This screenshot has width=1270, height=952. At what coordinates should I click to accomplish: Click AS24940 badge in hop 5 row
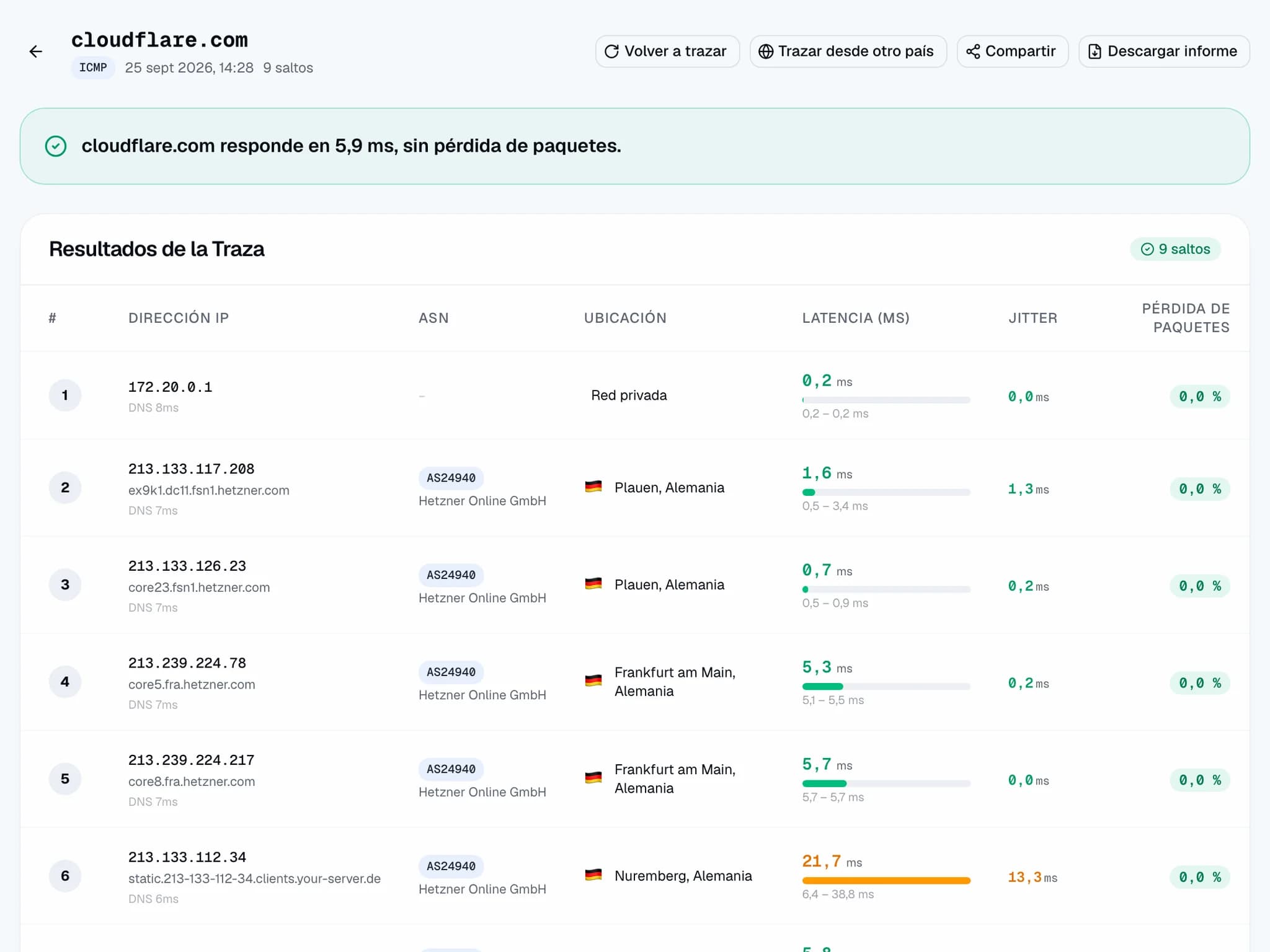point(451,769)
